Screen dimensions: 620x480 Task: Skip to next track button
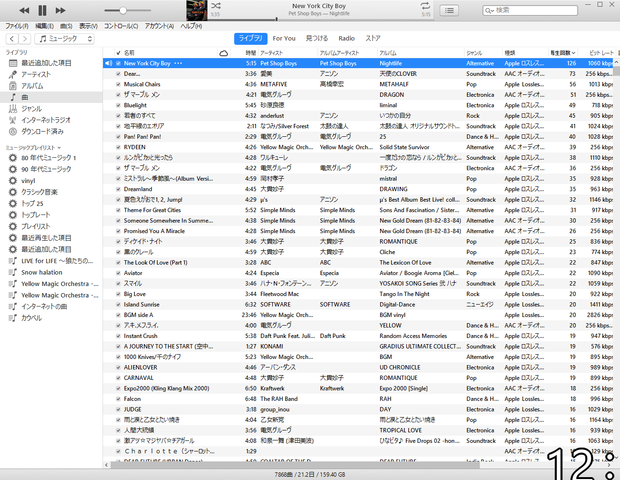[x=60, y=10]
